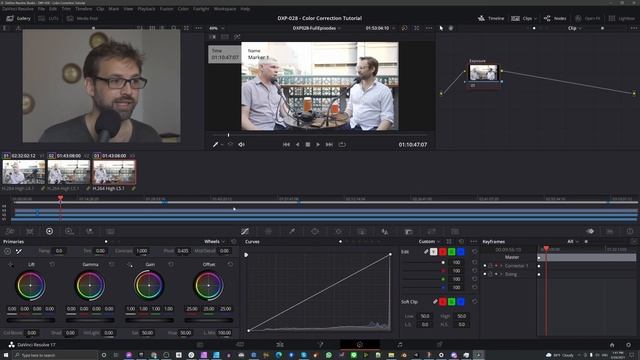
Task: Open the Curves Custom mode dropdown
Action: (x=429, y=242)
